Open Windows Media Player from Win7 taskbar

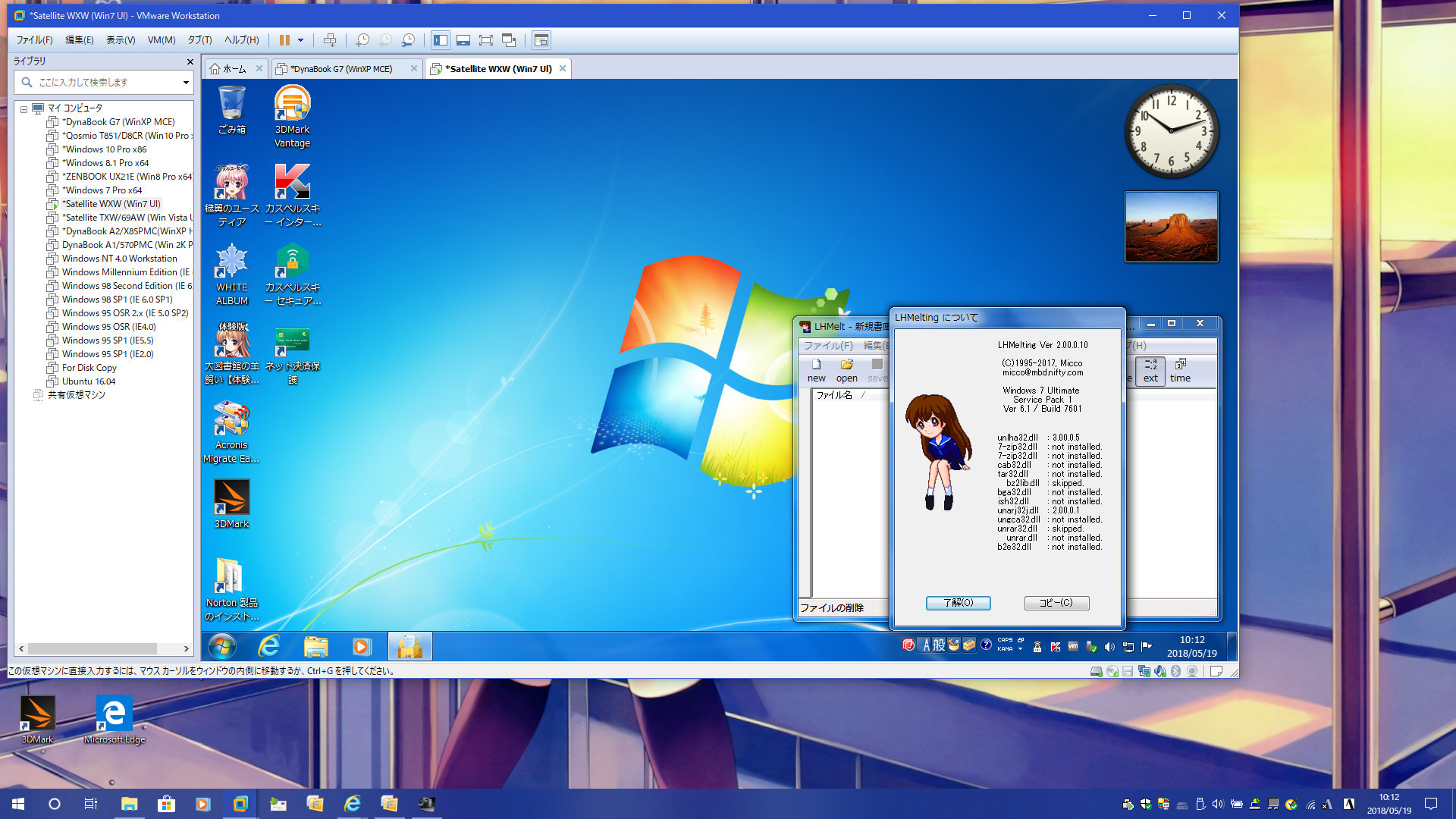tap(362, 647)
